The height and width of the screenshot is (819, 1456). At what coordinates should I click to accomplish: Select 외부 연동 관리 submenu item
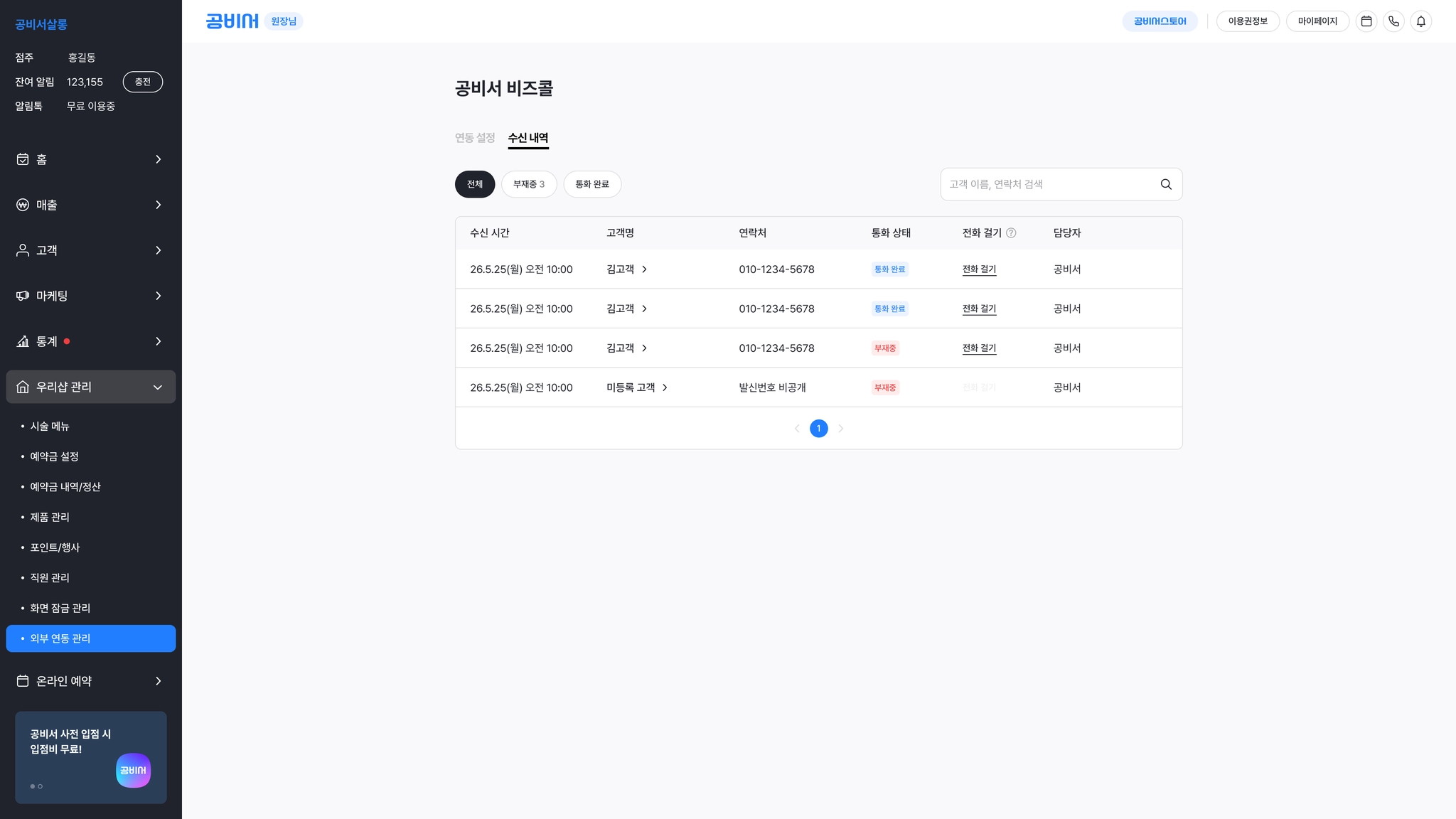[x=91, y=638]
